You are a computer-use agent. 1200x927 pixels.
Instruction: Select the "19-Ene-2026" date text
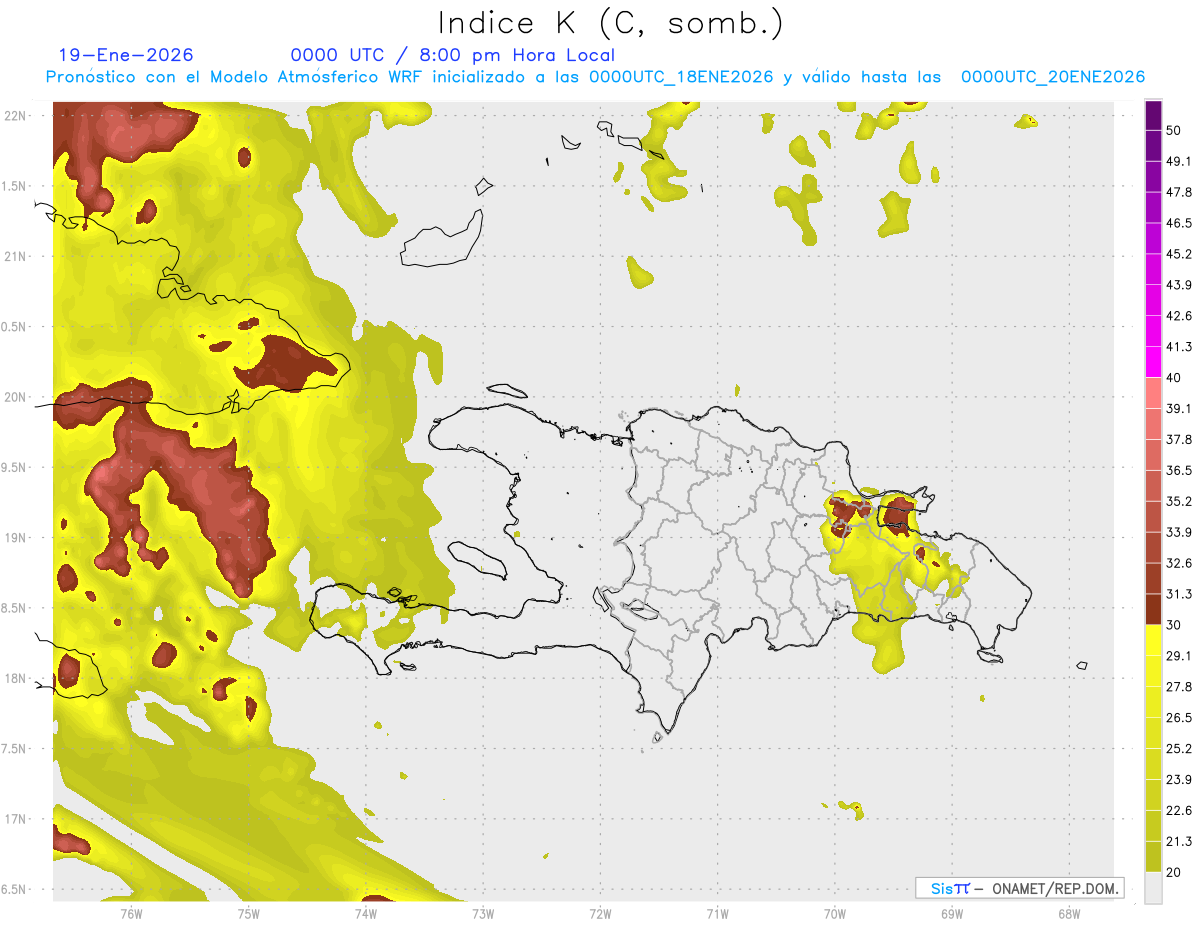coord(126,55)
